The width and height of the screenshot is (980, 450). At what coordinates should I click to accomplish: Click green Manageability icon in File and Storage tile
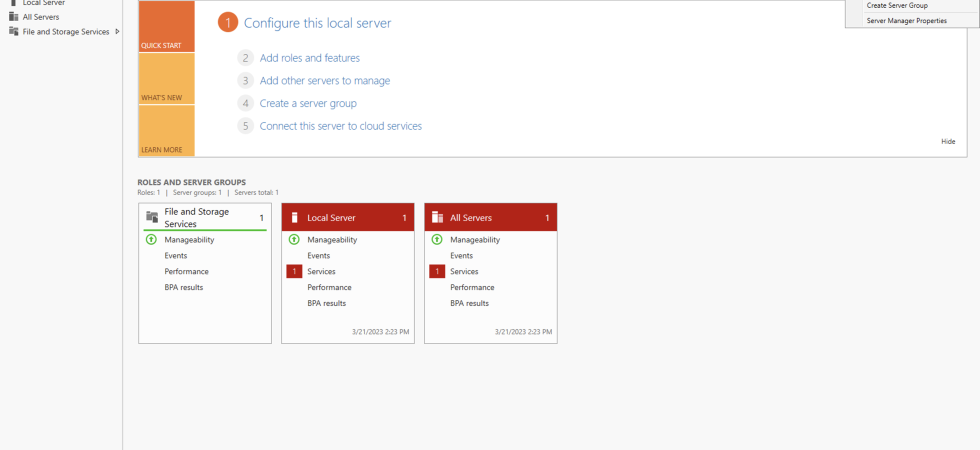click(x=151, y=239)
